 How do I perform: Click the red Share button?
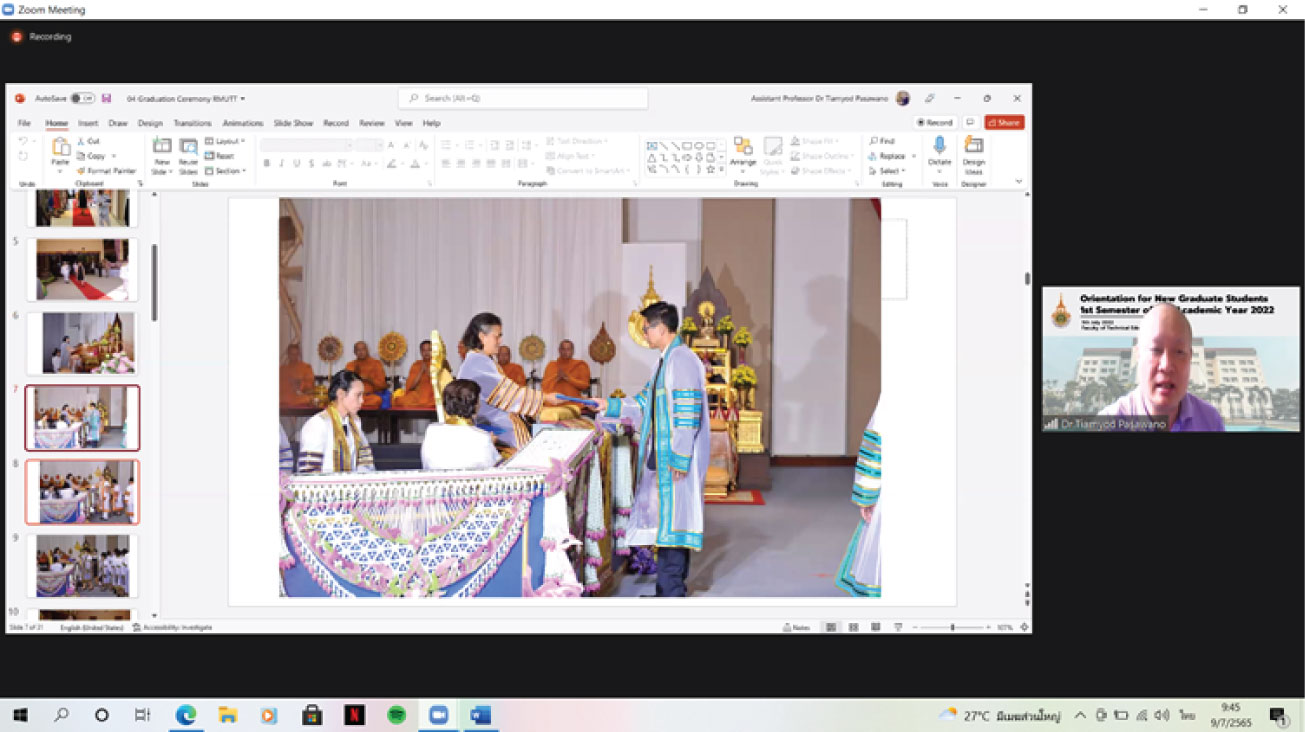coord(1004,122)
